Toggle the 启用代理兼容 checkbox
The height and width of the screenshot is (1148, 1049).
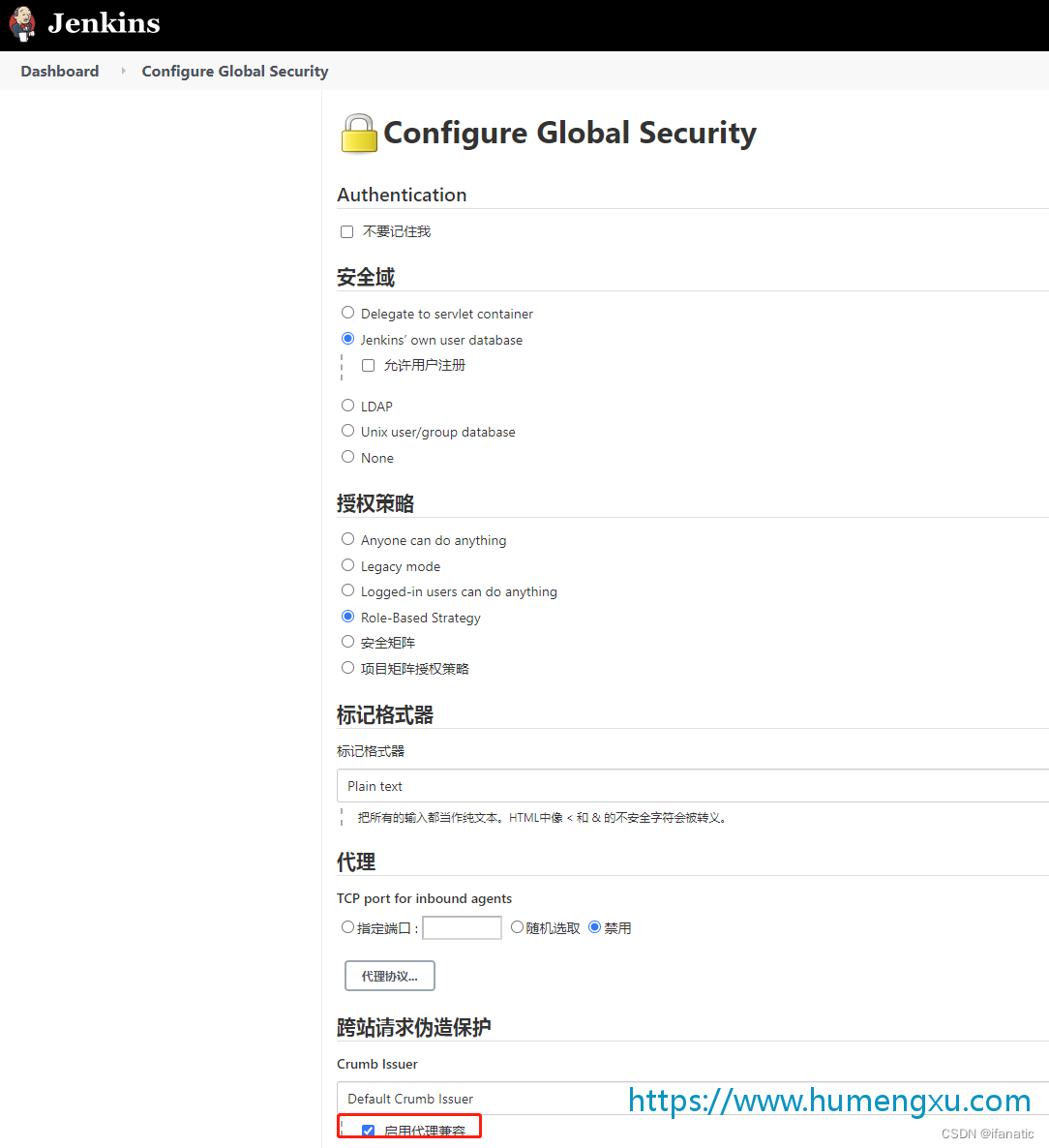click(368, 1132)
